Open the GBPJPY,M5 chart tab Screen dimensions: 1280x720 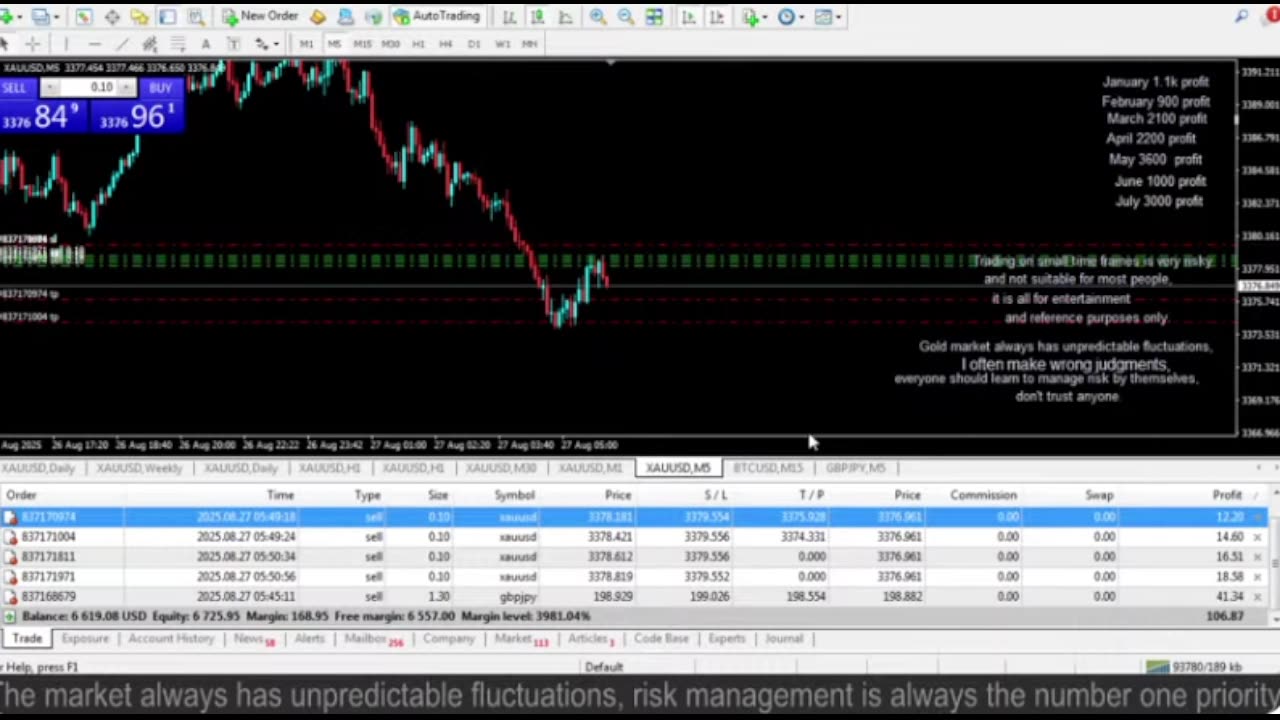click(855, 468)
